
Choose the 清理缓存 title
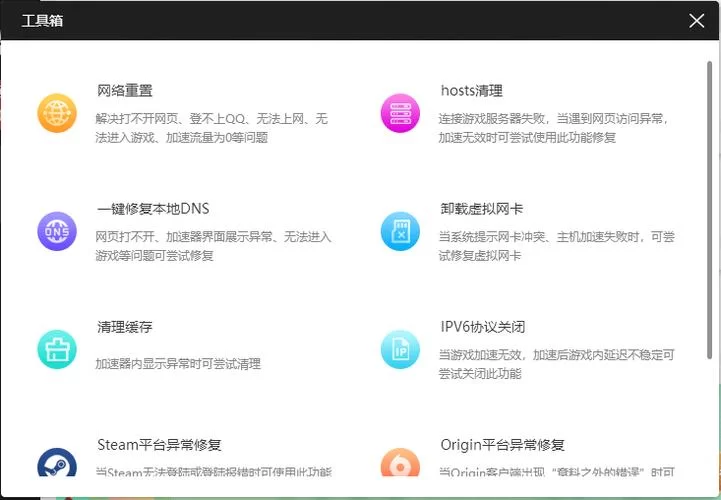pos(125,327)
